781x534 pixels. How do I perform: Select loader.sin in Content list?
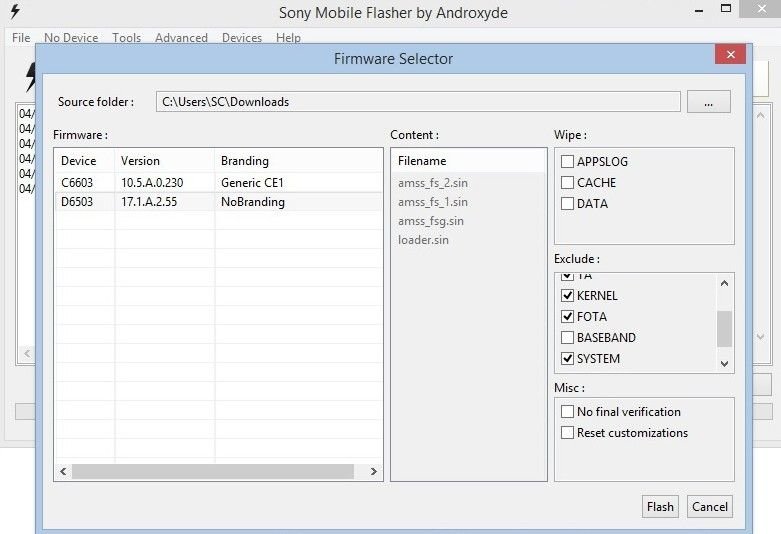coord(423,240)
